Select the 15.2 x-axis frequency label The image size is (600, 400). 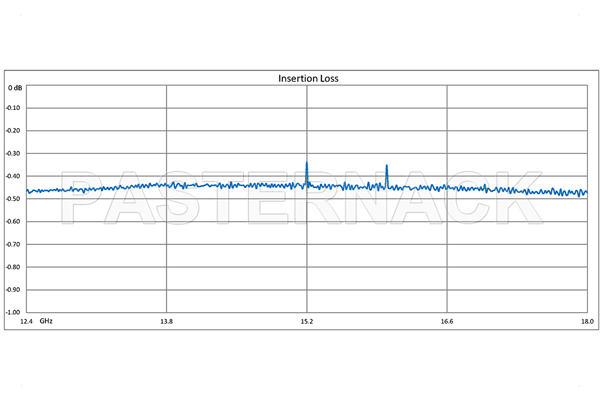click(307, 322)
